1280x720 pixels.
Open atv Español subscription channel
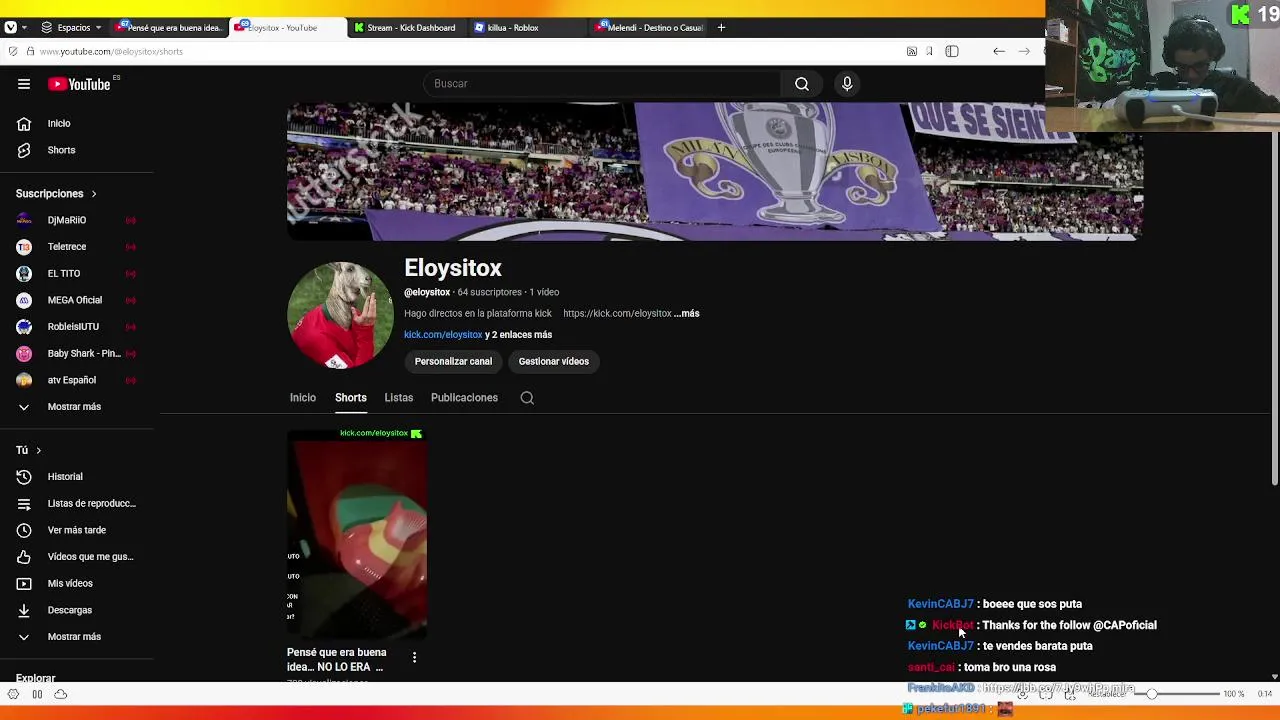click(x=71, y=380)
